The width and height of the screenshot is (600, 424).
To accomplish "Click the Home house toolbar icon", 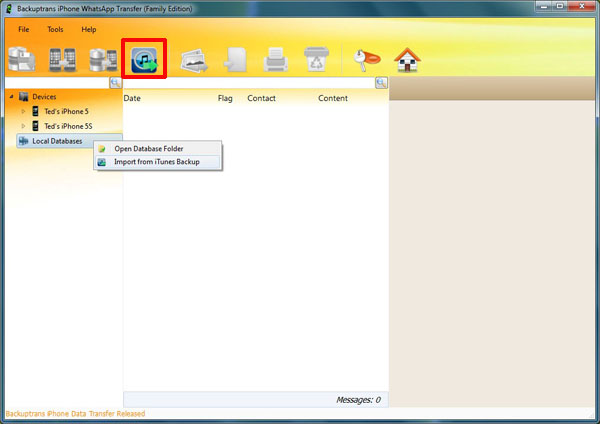I will click(408, 60).
